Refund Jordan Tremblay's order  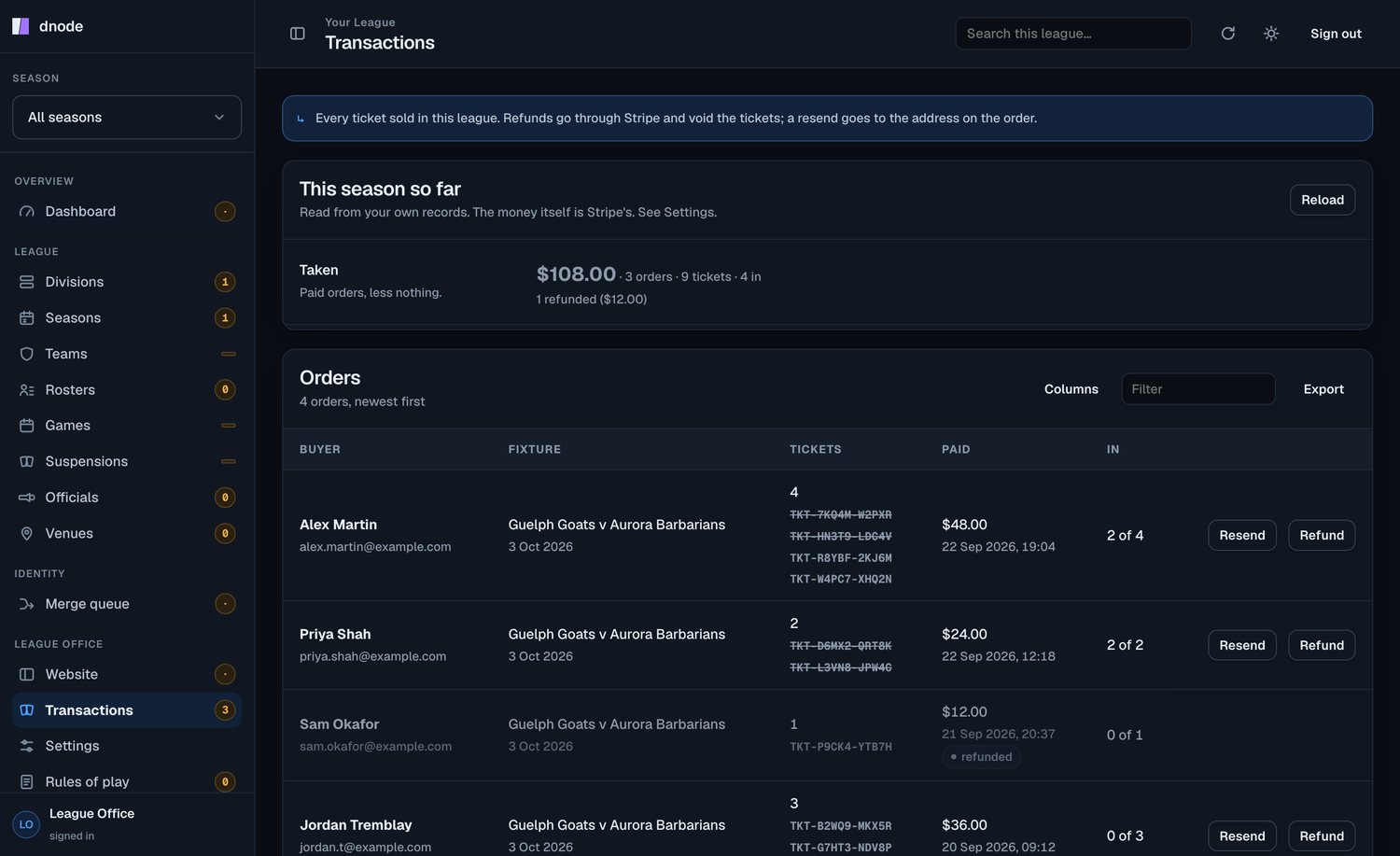click(1322, 836)
